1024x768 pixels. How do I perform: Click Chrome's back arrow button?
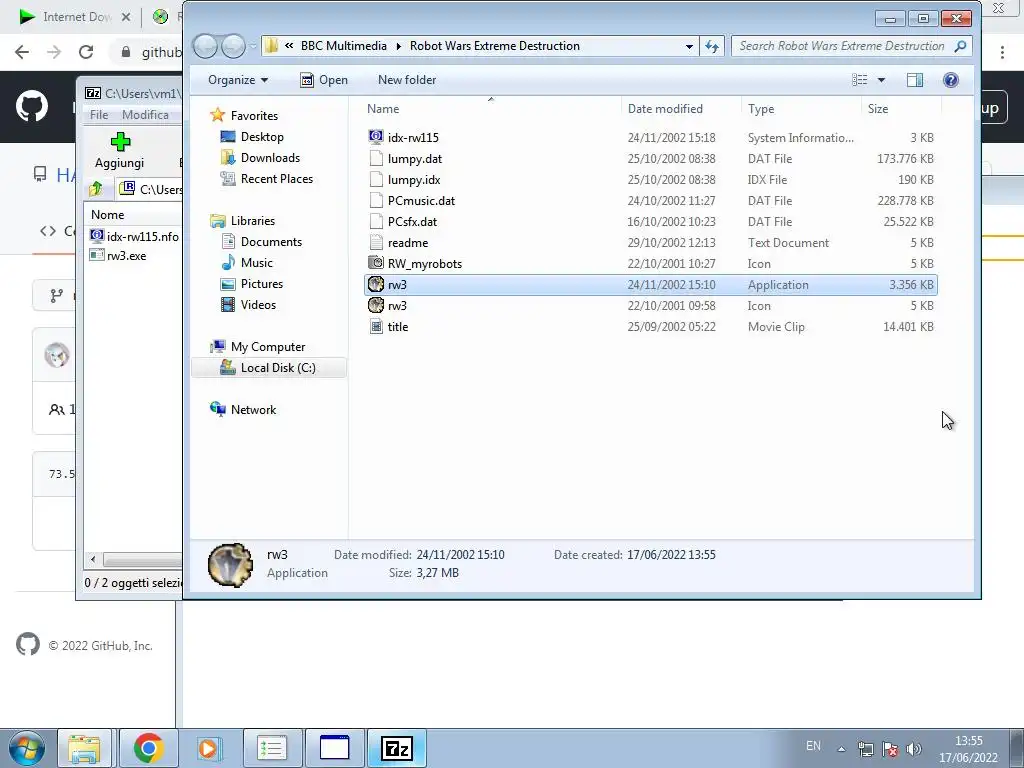[22, 52]
